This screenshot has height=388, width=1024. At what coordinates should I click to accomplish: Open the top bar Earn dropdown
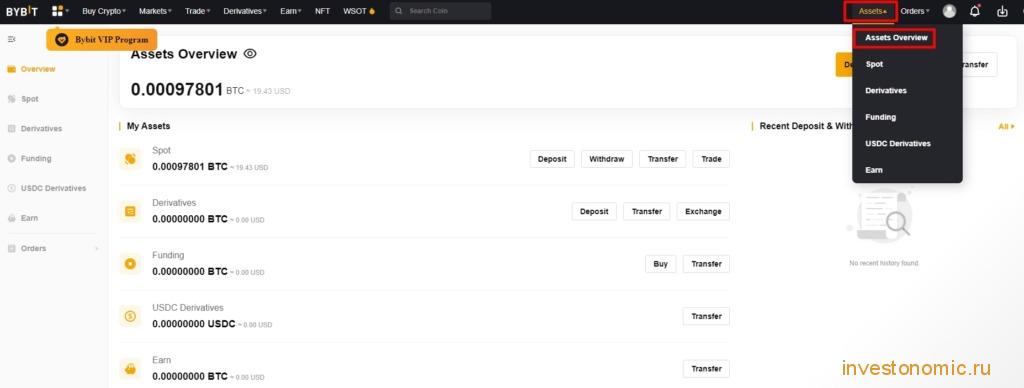coord(291,11)
